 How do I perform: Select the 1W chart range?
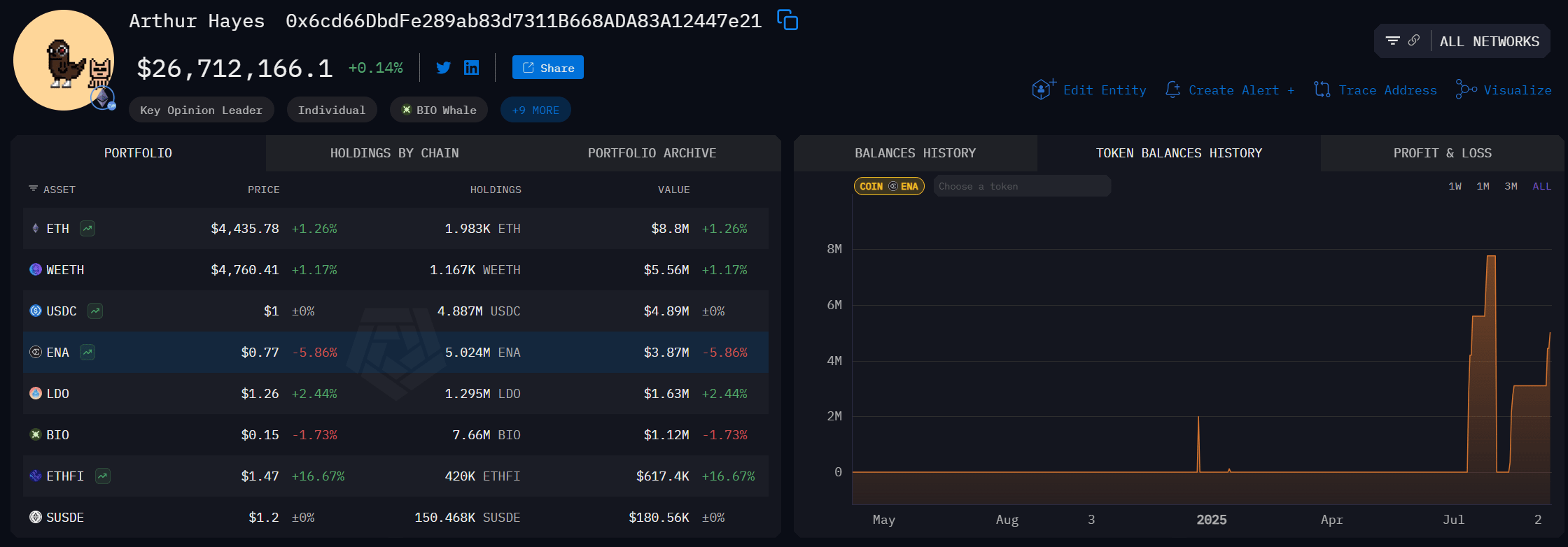tap(1455, 186)
